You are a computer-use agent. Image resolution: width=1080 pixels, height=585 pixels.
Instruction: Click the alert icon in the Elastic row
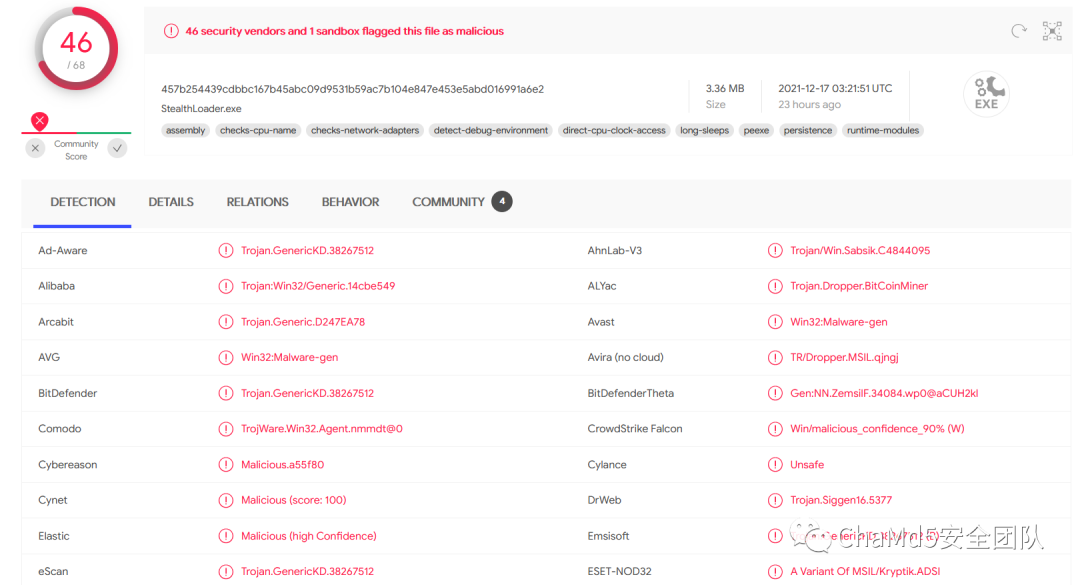(x=226, y=536)
